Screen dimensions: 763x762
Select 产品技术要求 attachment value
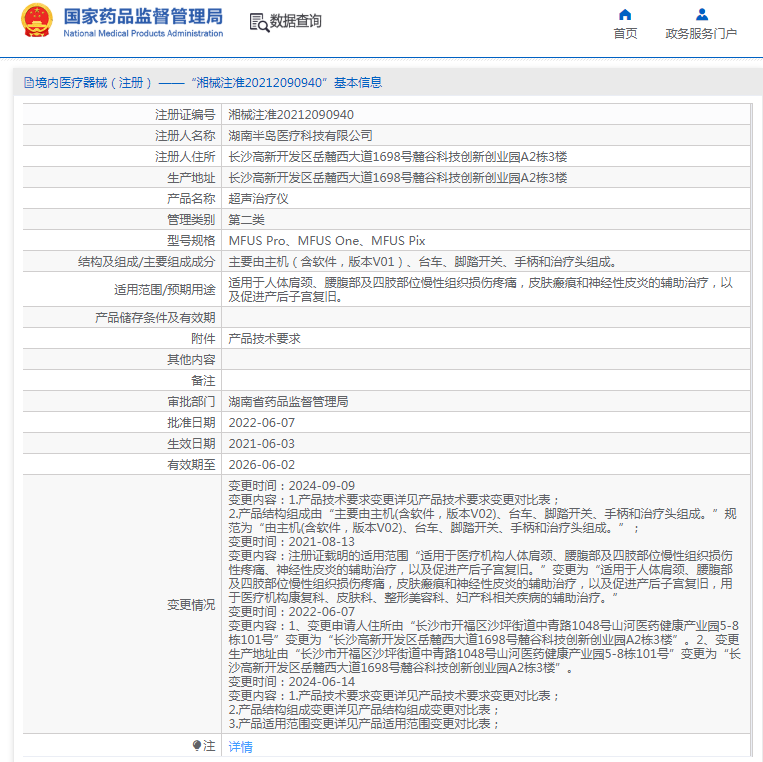[x=264, y=339]
